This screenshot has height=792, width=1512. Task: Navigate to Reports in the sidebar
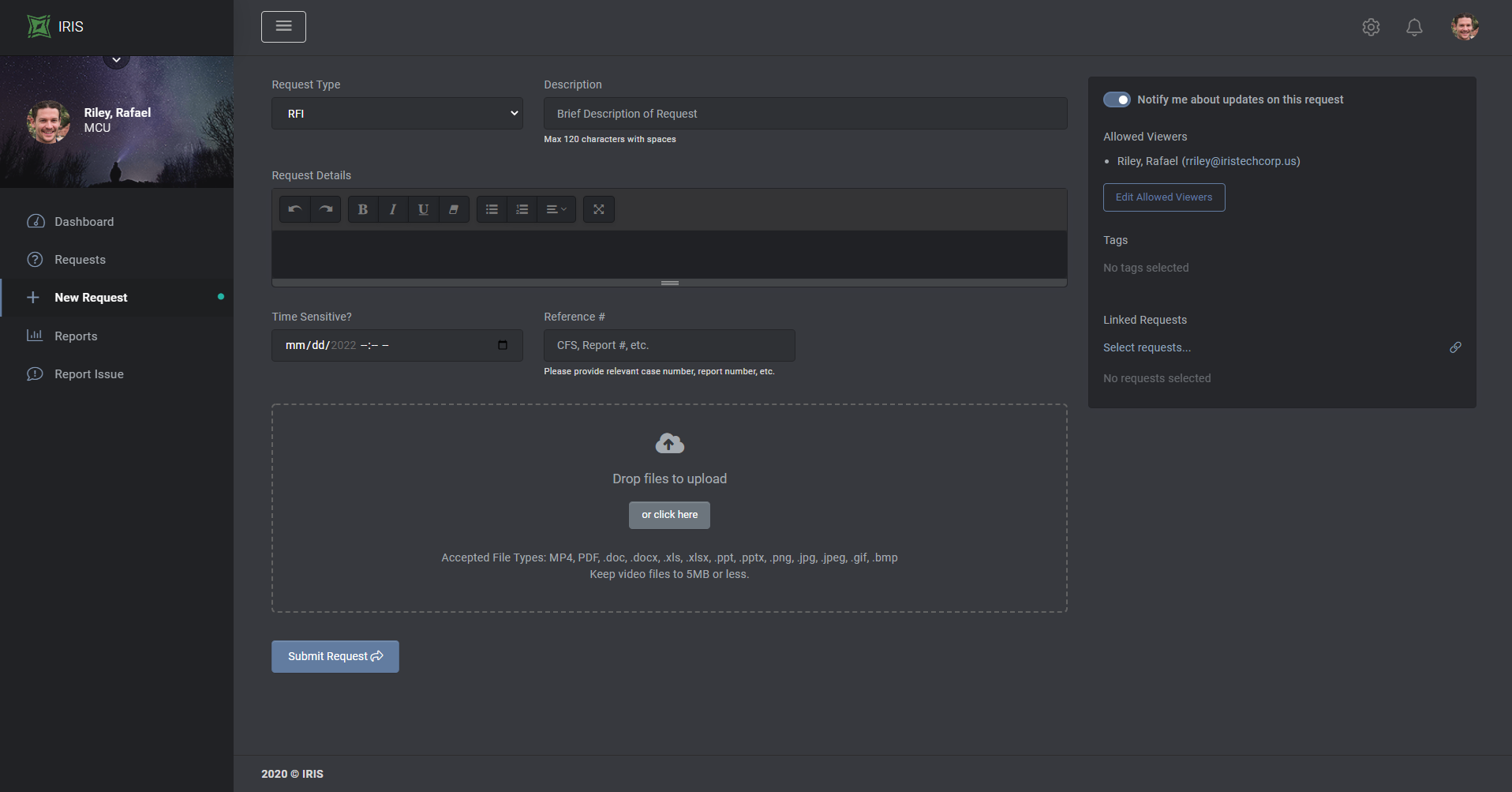pos(75,336)
